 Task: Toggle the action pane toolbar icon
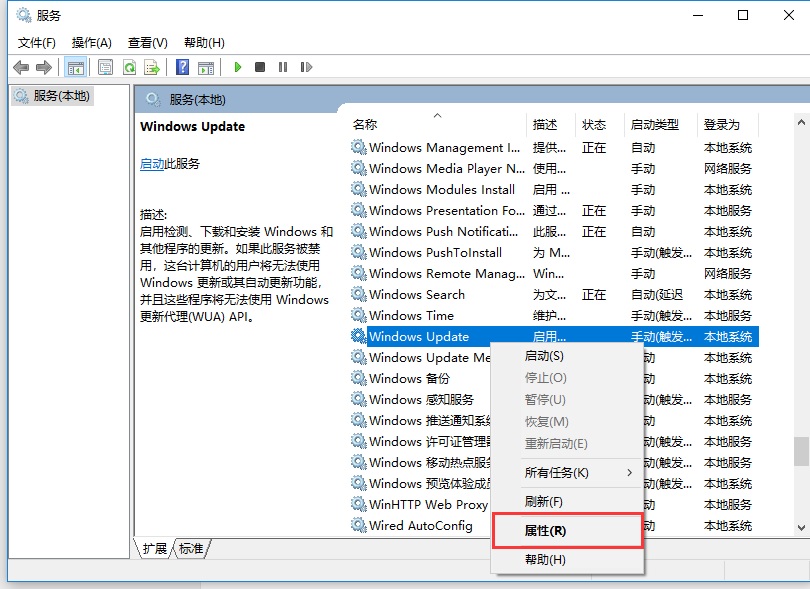pos(206,67)
